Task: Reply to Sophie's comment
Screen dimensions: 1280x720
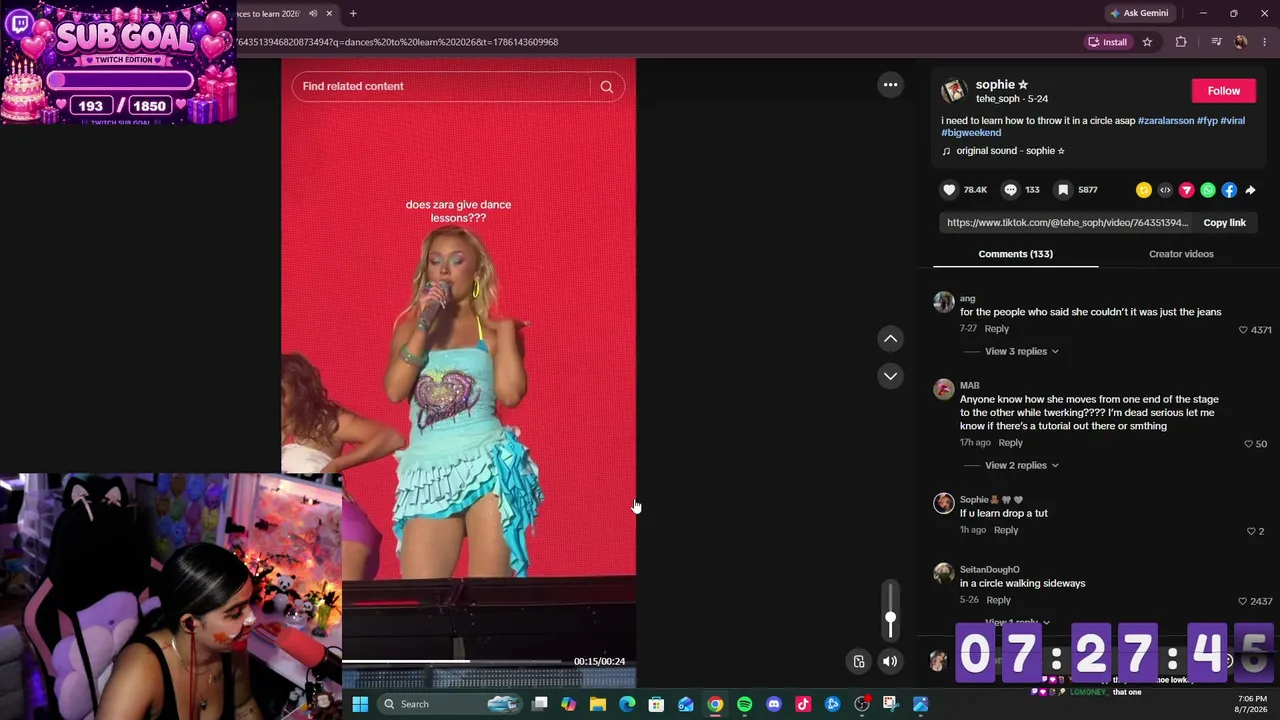Action: [x=1006, y=530]
